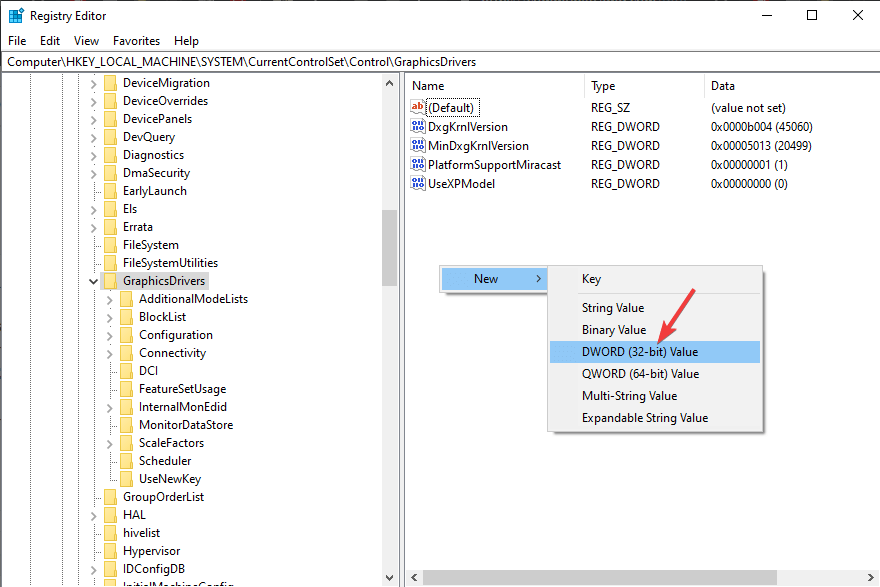Click the DCI folder icon
The image size is (880, 587).
[x=127, y=371]
